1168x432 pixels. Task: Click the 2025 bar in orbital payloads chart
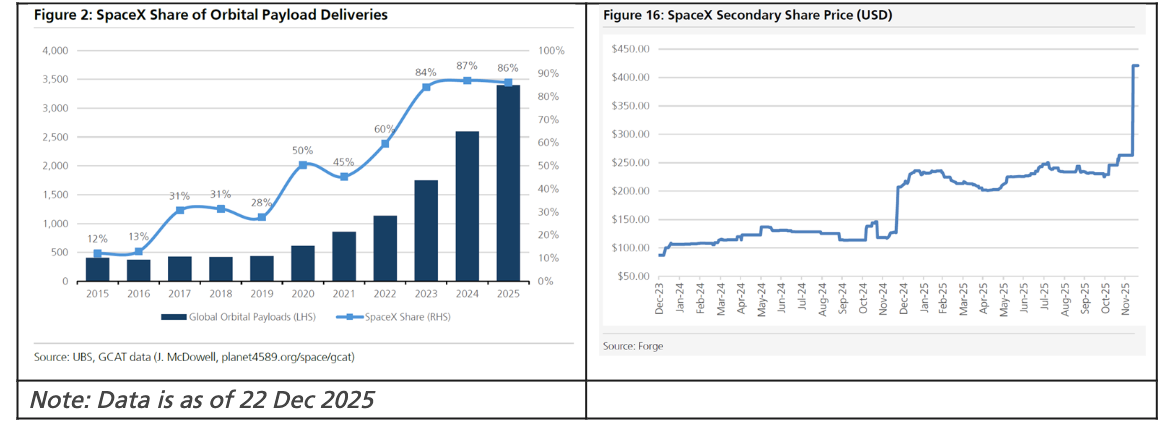tap(508, 185)
